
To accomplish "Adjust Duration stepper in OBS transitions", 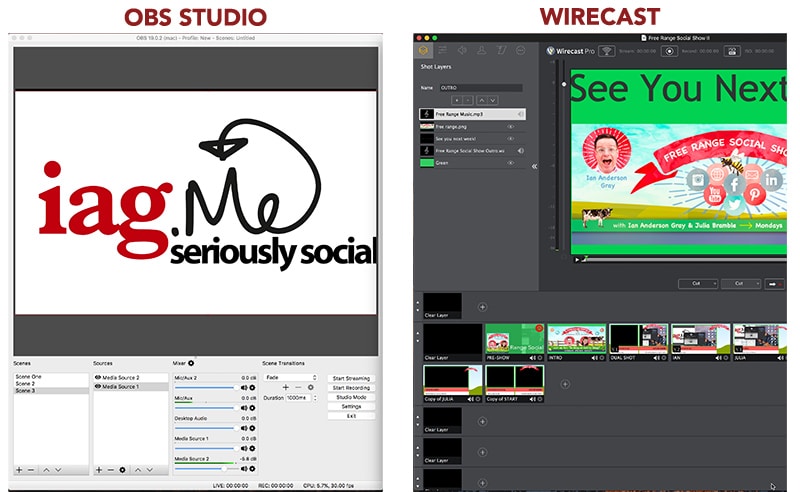I will pyautogui.click(x=315, y=398).
